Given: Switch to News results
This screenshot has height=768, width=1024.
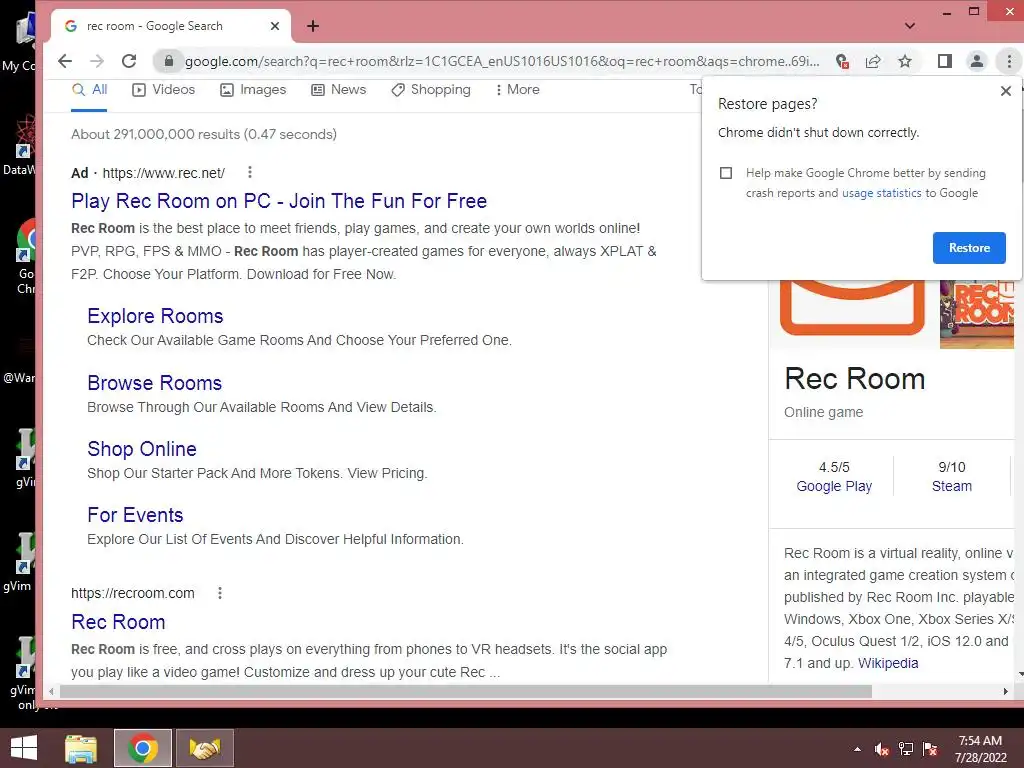Looking at the screenshot, I should click(x=338, y=90).
